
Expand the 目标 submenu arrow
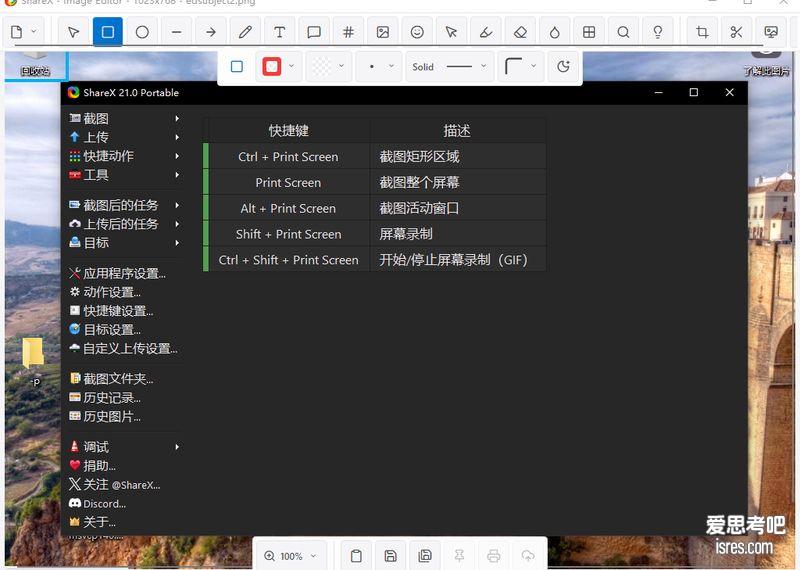[177, 243]
